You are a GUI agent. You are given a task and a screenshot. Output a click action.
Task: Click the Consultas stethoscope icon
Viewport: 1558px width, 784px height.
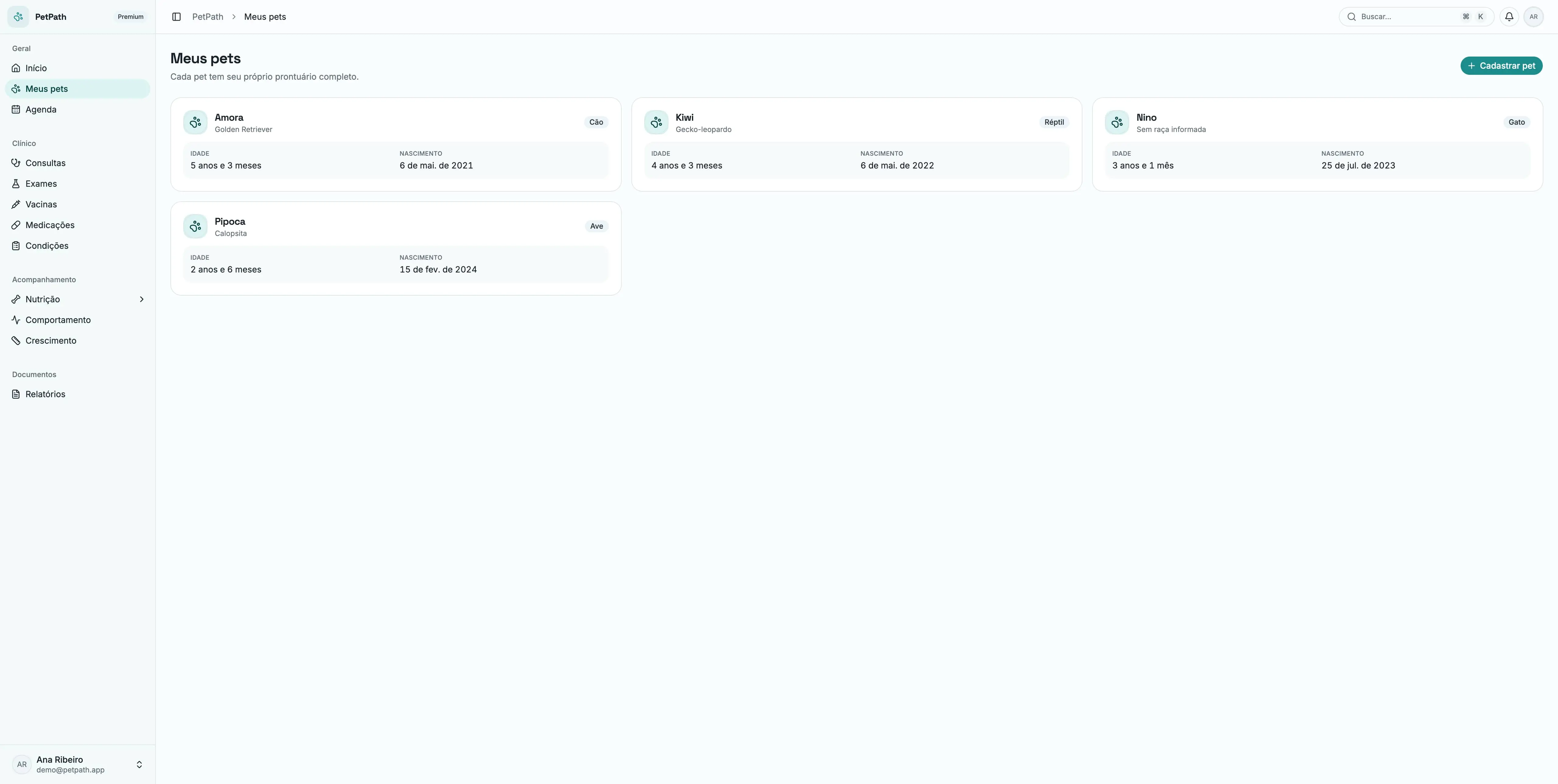tap(16, 163)
